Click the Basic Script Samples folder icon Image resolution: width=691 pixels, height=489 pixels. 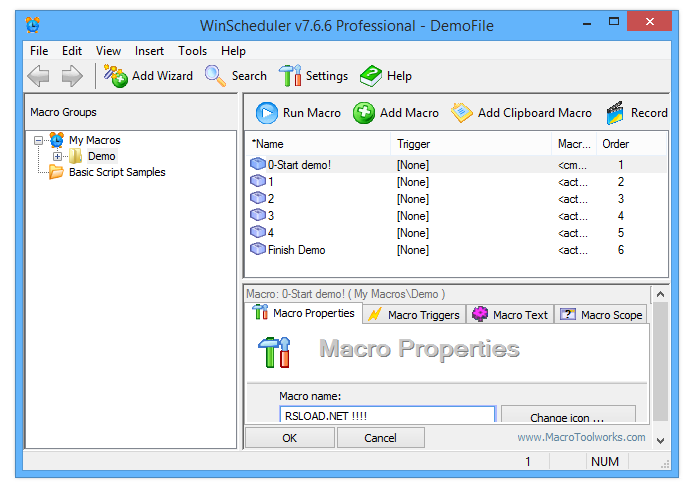click(x=56, y=172)
